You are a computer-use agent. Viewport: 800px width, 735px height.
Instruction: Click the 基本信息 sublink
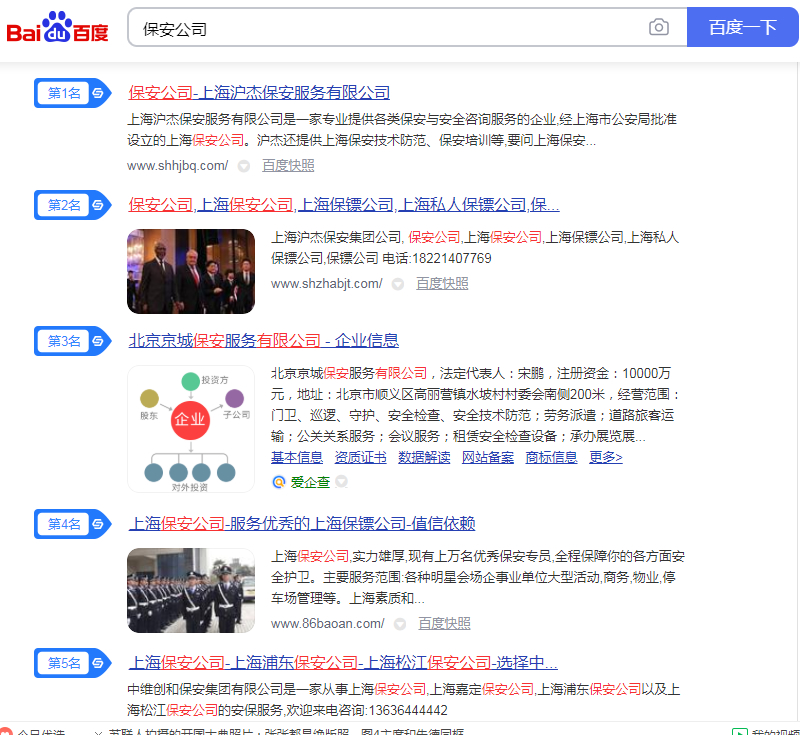(x=297, y=458)
